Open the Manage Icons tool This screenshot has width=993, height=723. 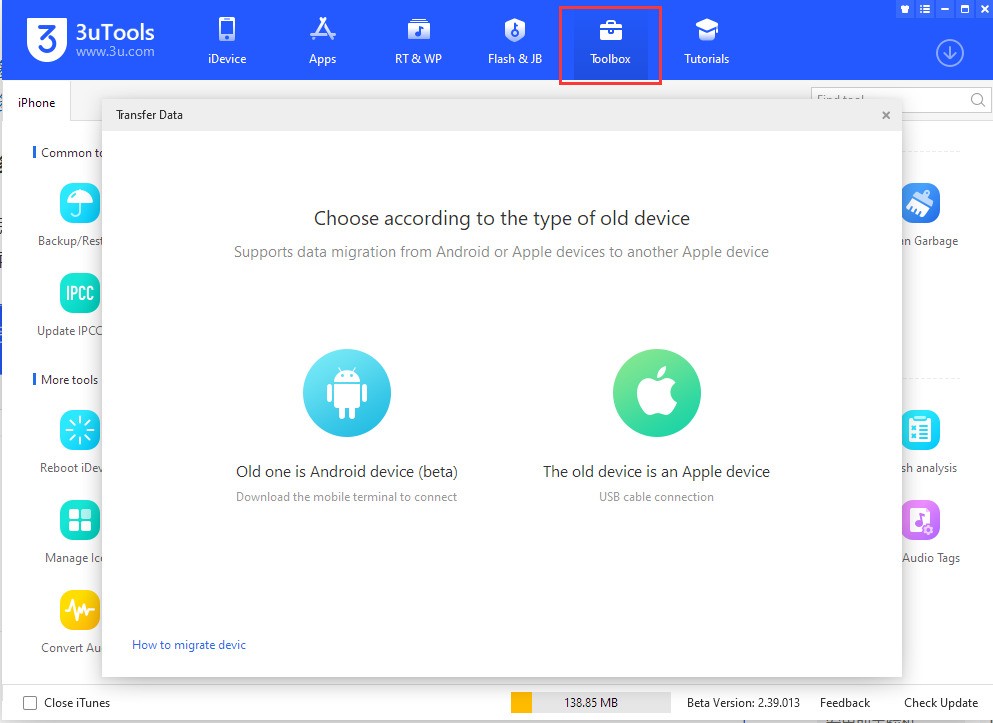[x=78, y=520]
